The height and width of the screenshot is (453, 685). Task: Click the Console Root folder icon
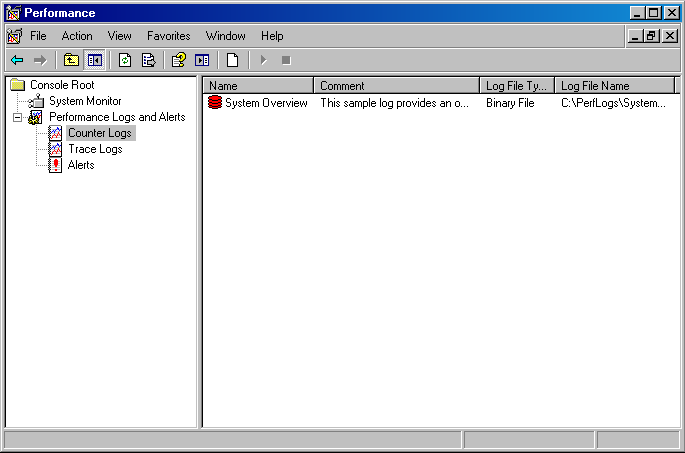pos(17,84)
